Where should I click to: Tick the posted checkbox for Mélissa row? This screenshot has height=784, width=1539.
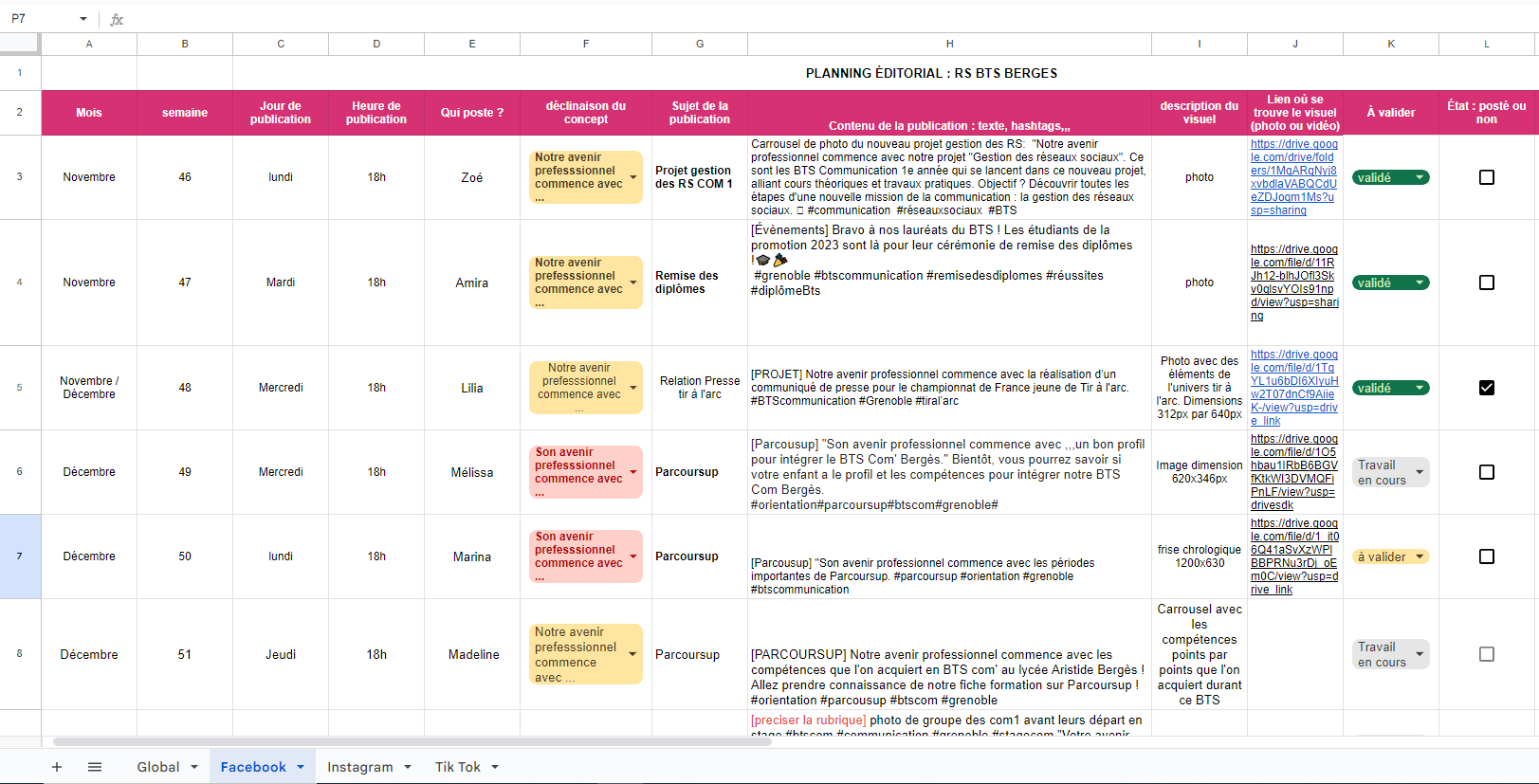(1487, 472)
